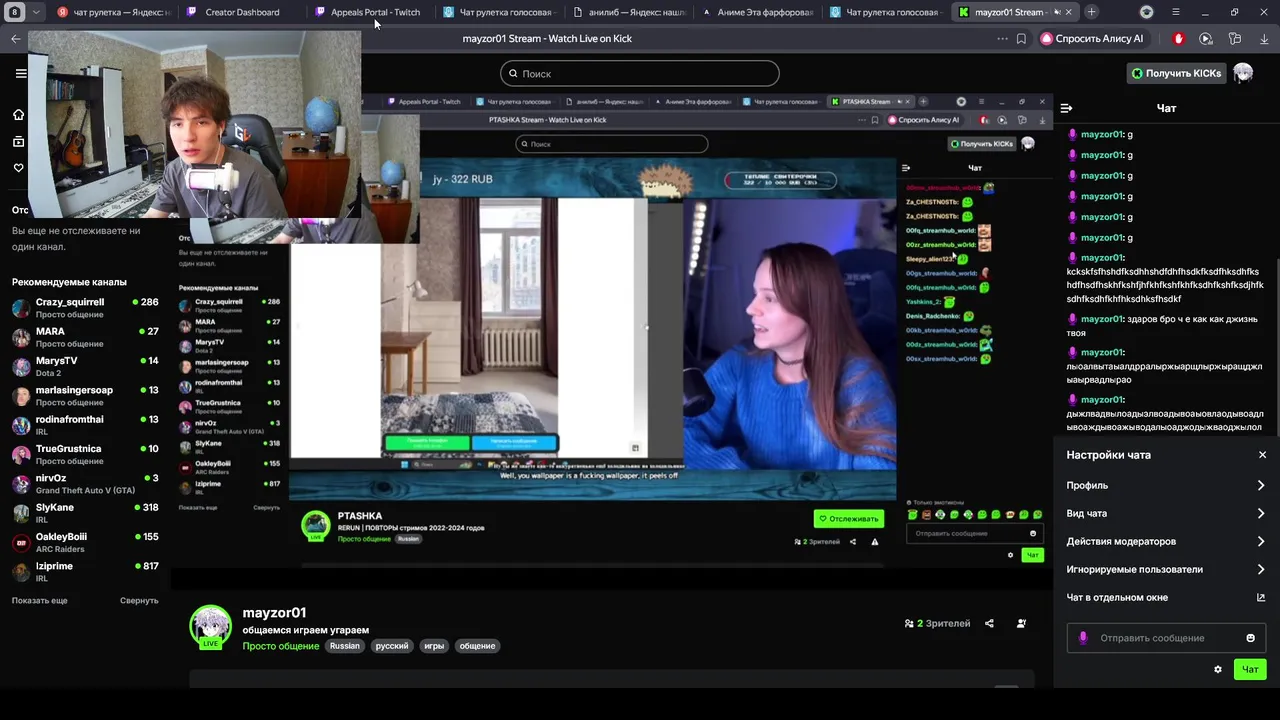The image size is (1280, 720).
Task: Click the Отправить сообщение chat input
Action: point(1166,638)
